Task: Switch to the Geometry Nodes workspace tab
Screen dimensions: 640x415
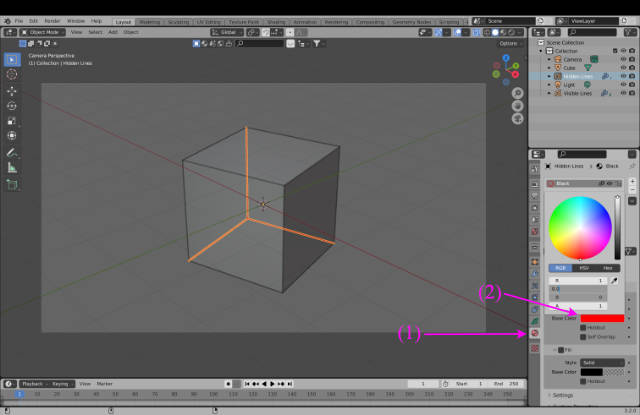Action: tap(412, 22)
